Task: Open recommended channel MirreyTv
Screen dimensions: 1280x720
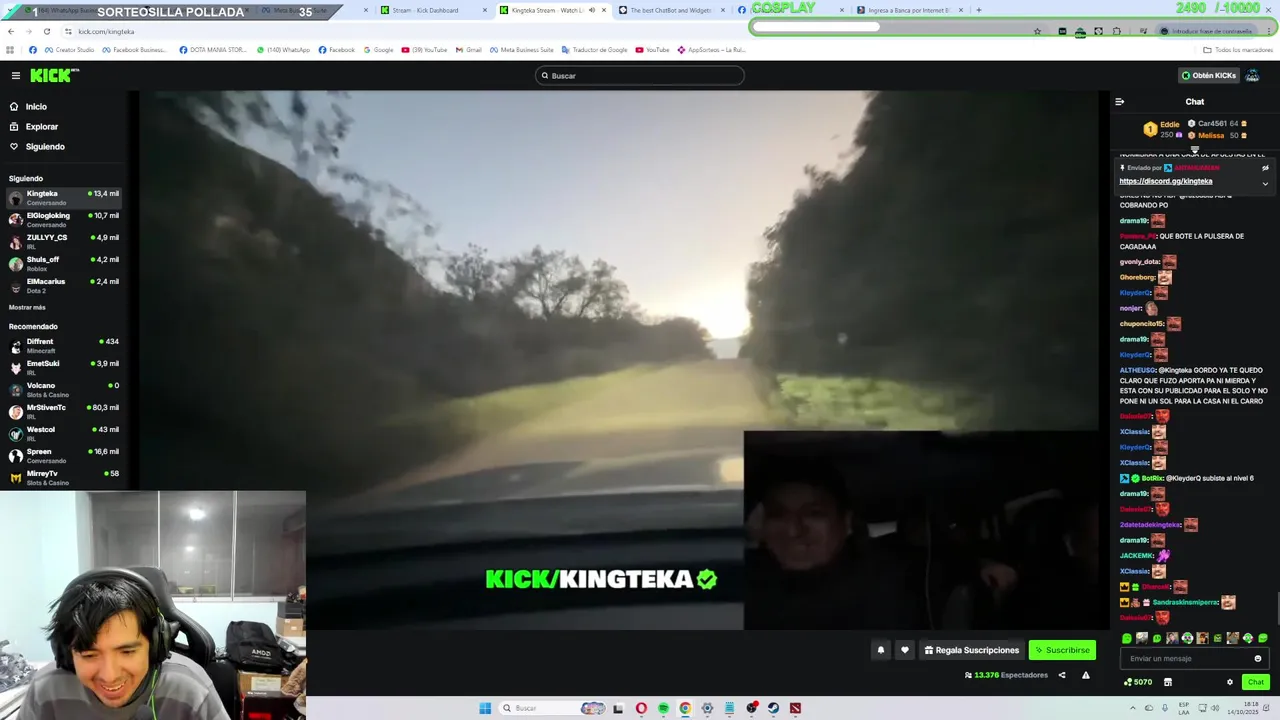Action: (64, 477)
